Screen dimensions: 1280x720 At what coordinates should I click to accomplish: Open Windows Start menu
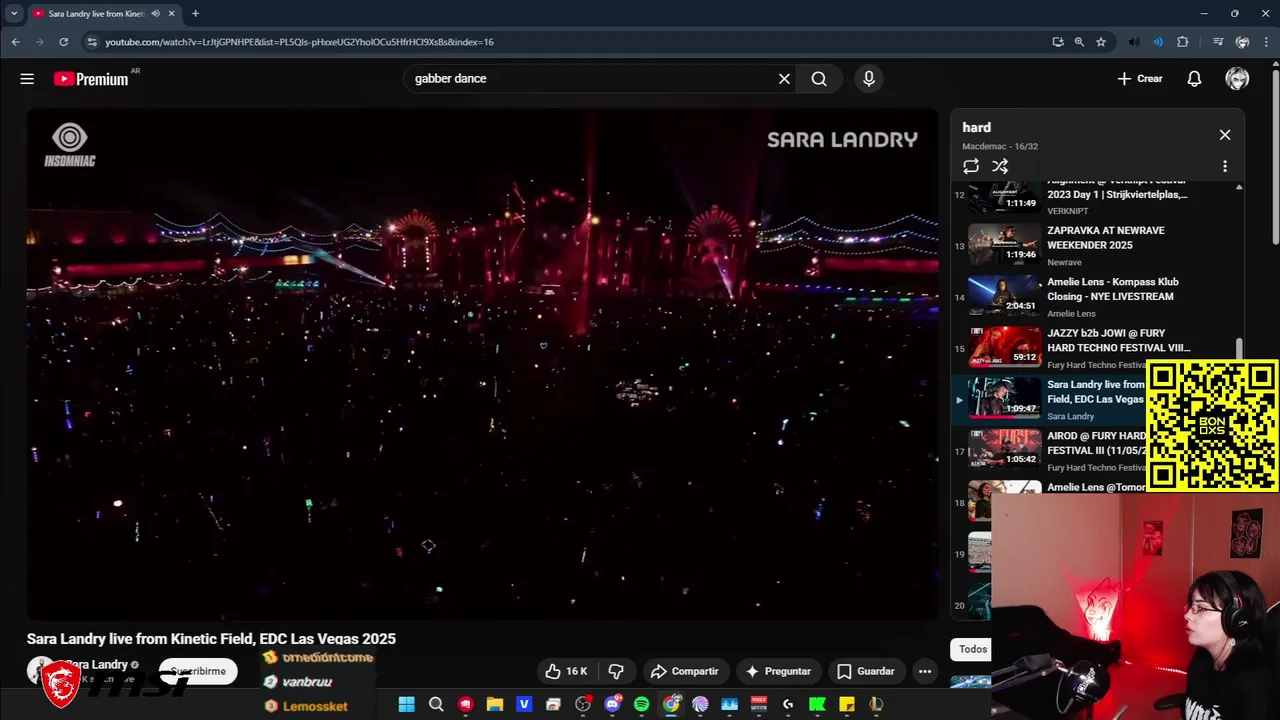click(x=406, y=704)
